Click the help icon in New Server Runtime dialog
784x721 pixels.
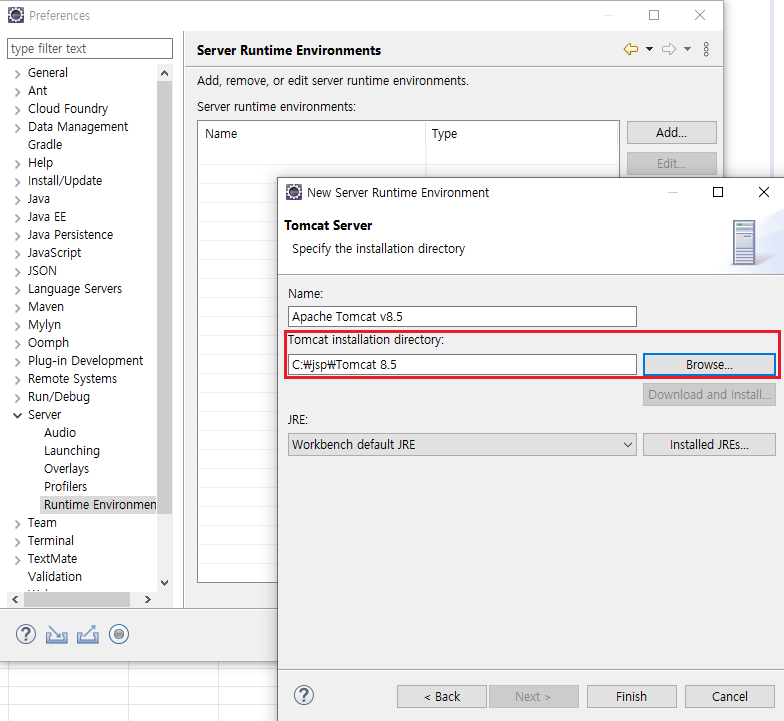304,696
